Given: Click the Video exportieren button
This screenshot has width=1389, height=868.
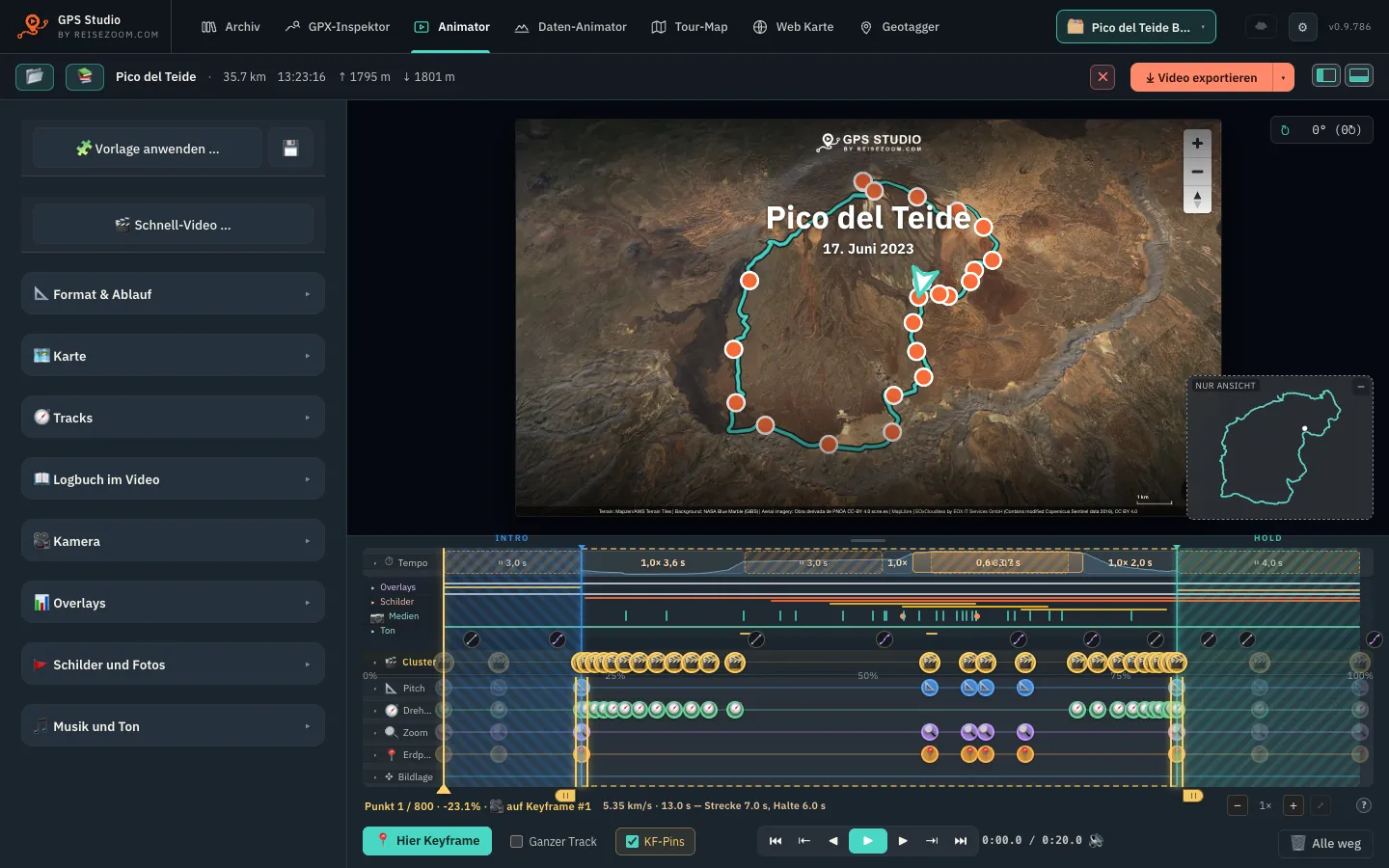Looking at the screenshot, I should pyautogui.click(x=1202, y=77).
